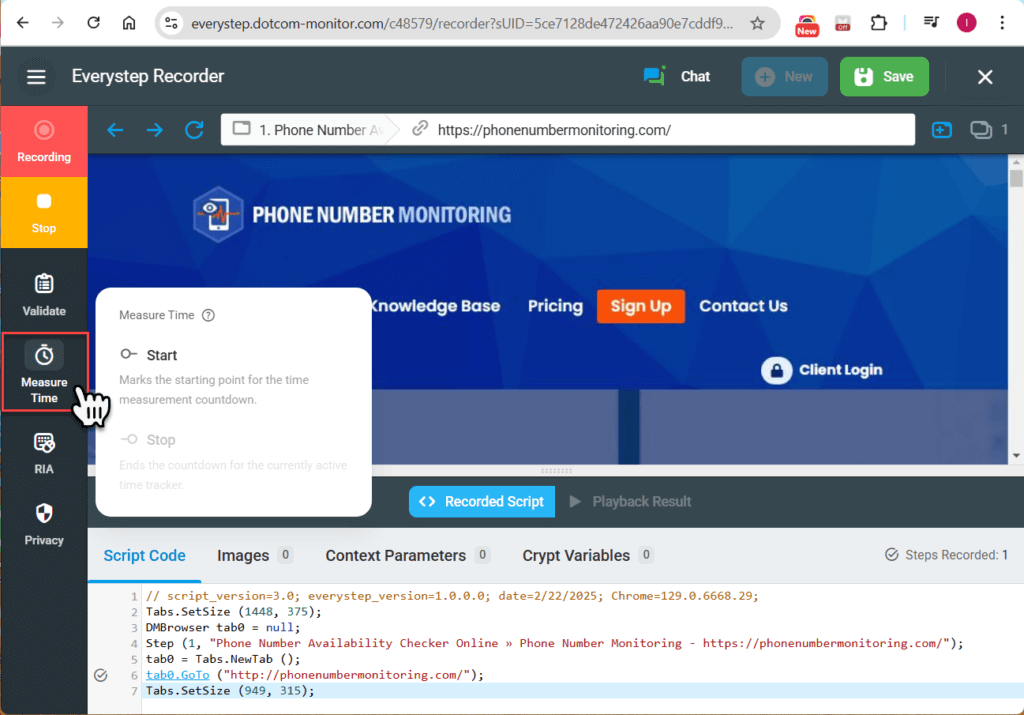Viewport: 1024px width, 715px height.
Task: Open the Privacy shield tool
Action: [44, 513]
